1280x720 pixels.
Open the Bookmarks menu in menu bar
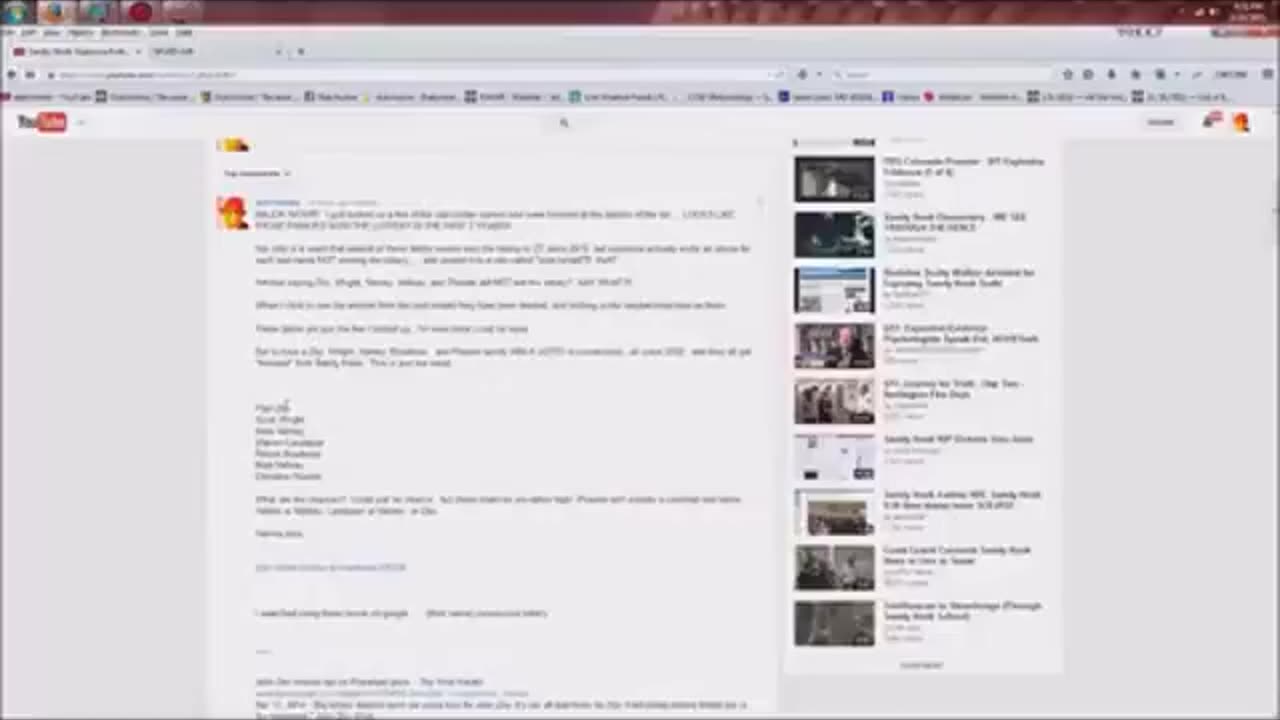coord(120,33)
